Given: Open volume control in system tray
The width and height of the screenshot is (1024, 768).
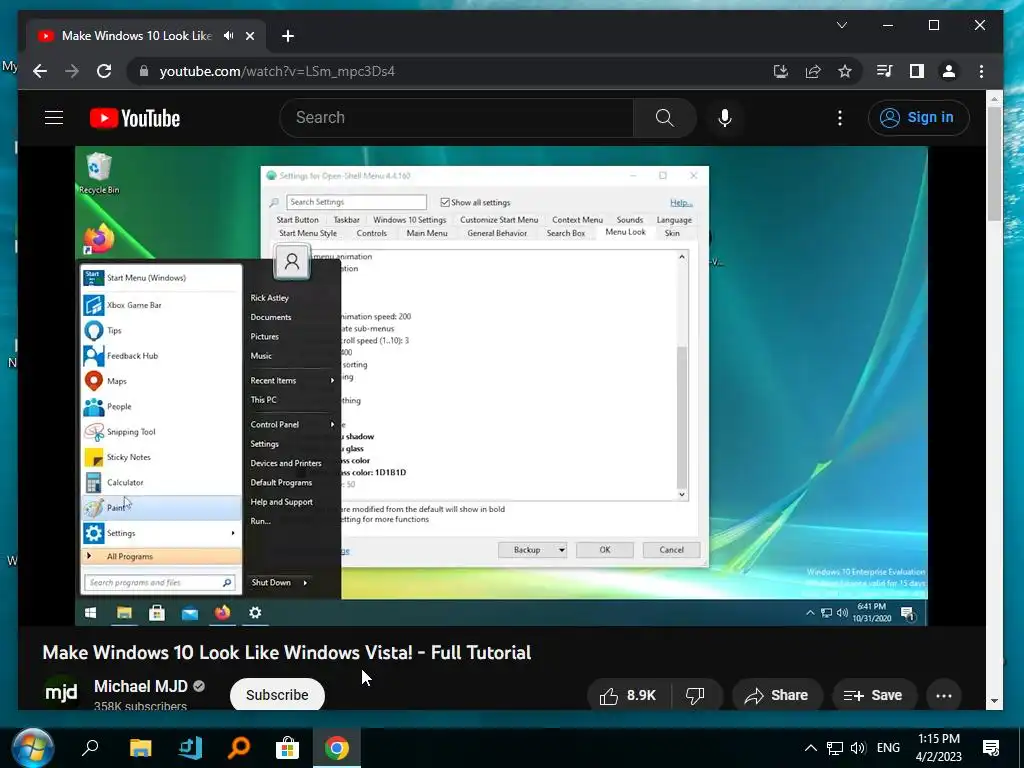Looking at the screenshot, I should 858,748.
